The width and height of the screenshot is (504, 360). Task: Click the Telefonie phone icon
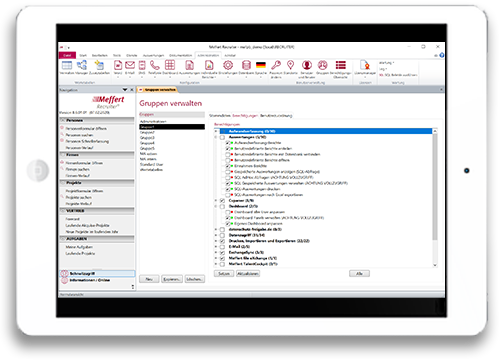[x=154, y=65]
